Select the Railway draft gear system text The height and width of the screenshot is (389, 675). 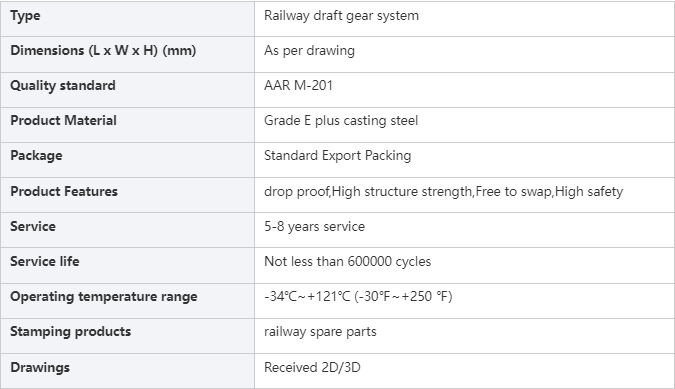point(341,16)
